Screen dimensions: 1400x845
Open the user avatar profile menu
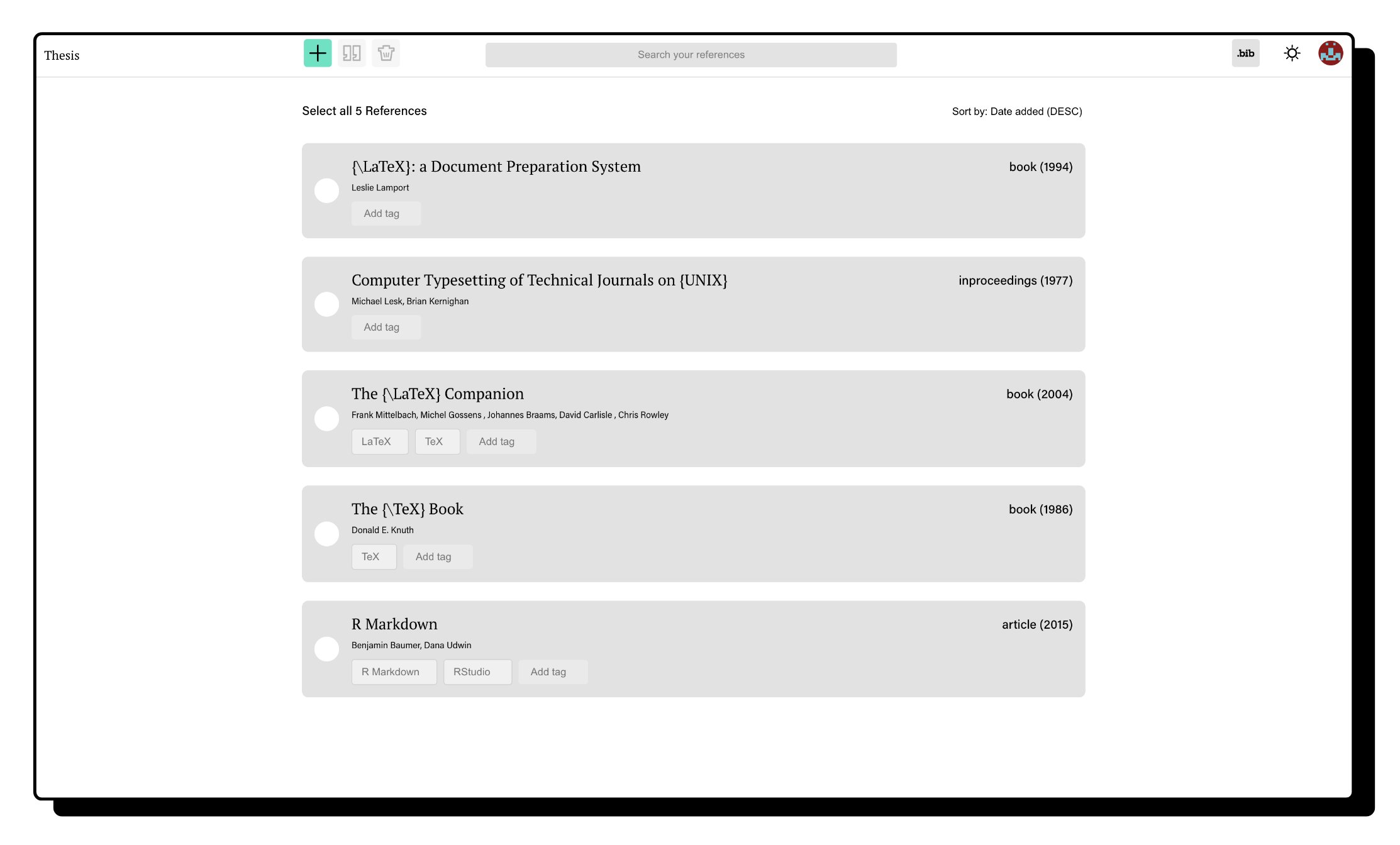pyautogui.click(x=1330, y=53)
